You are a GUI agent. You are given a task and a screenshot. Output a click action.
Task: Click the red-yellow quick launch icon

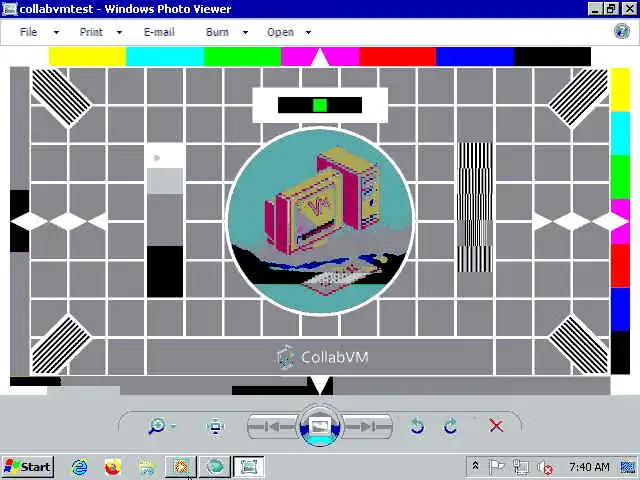(113, 467)
